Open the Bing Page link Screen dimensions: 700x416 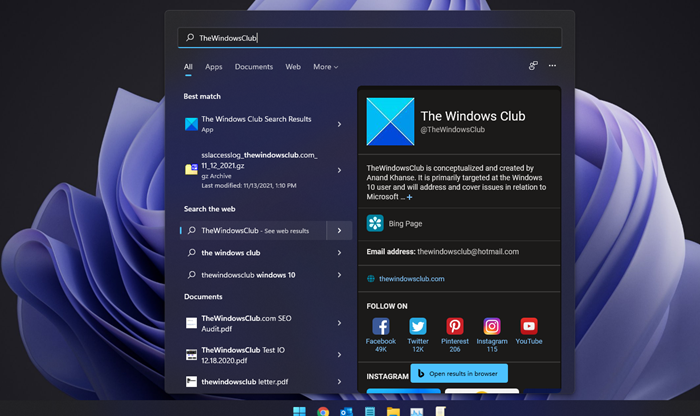coord(405,224)
